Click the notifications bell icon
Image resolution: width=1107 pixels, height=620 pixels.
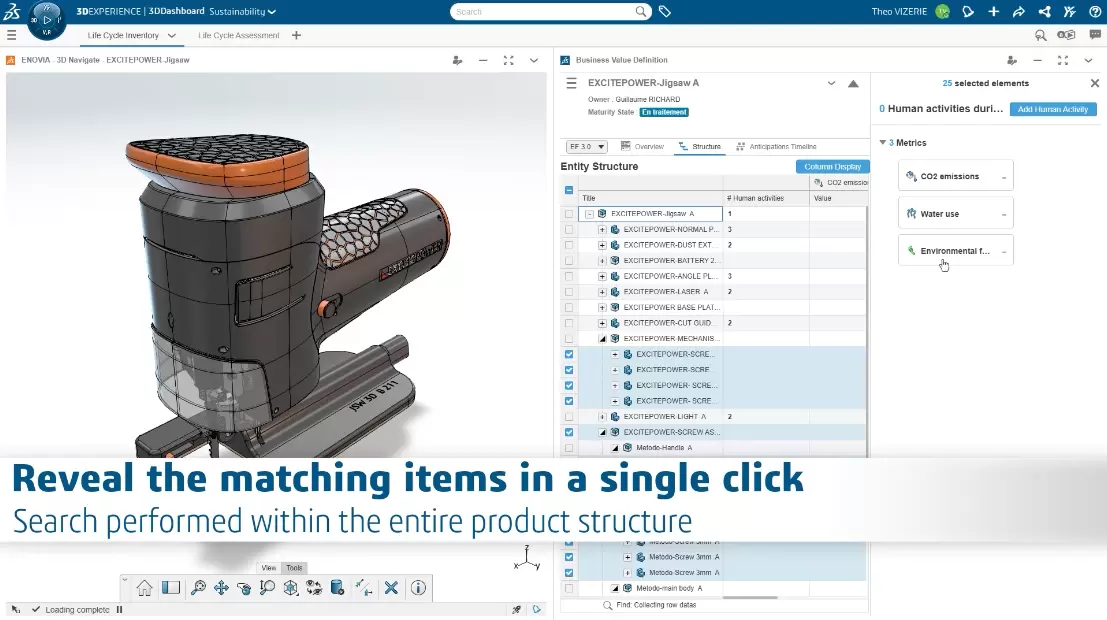coord(967,12)
